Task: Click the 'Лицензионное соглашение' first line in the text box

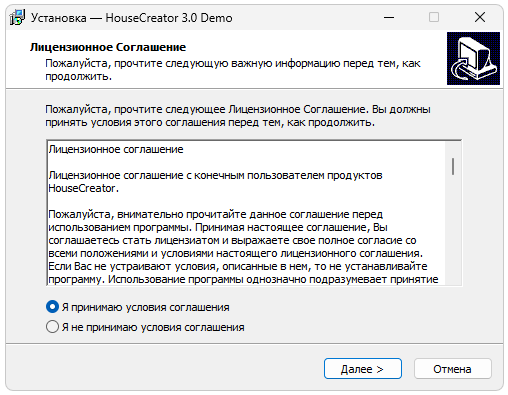Action: click(x=116, y=149)
